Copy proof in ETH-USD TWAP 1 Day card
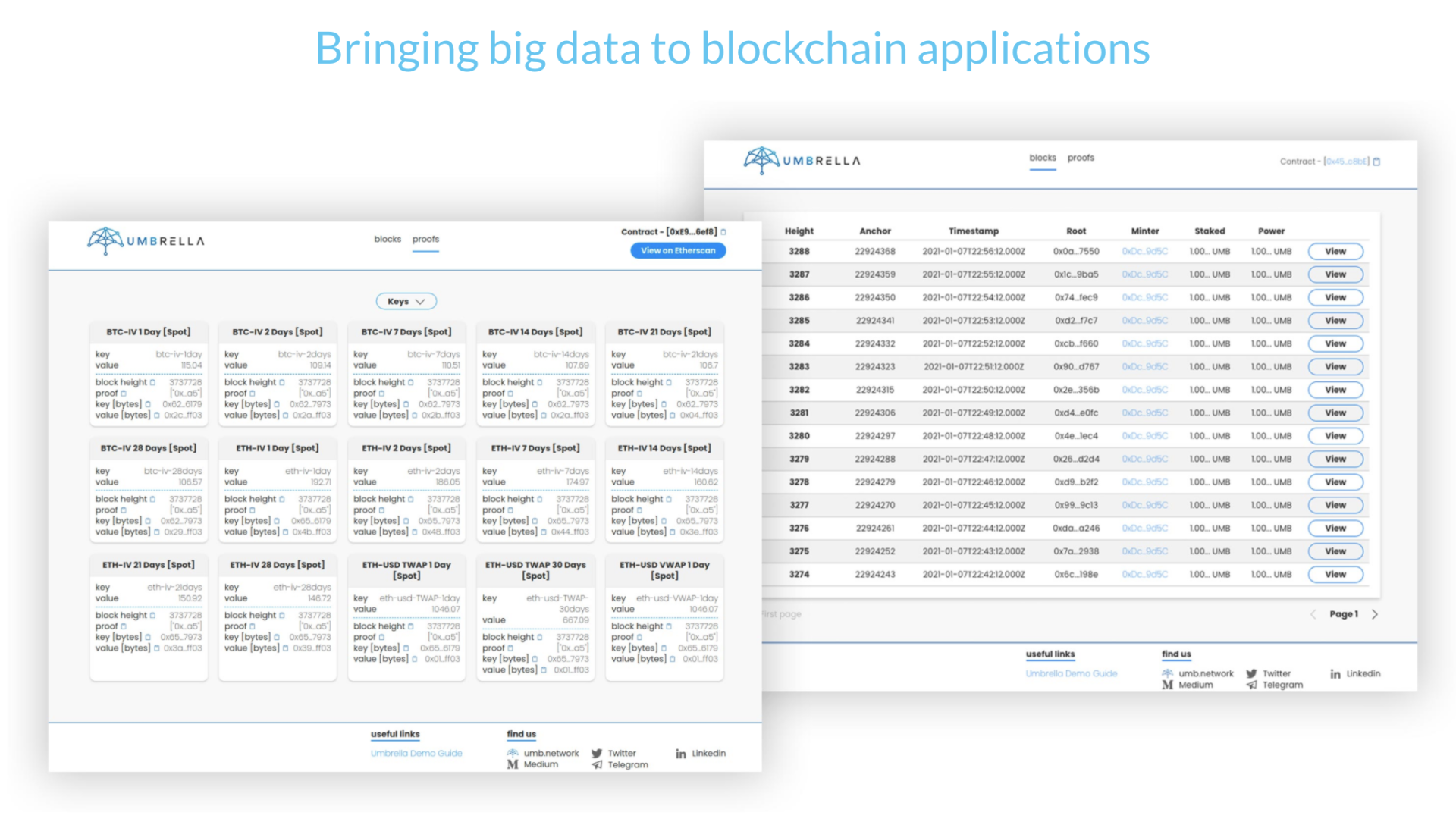The image size is (1456, 825). tap(381, 638)
